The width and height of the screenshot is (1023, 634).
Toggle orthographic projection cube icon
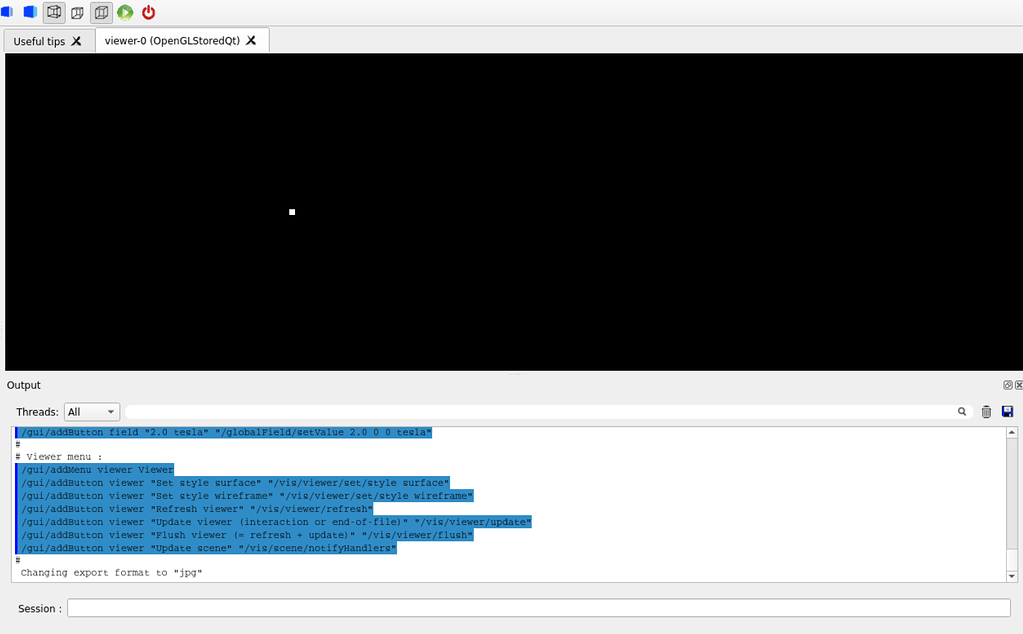pyautogui.click(x=101, y=13)
